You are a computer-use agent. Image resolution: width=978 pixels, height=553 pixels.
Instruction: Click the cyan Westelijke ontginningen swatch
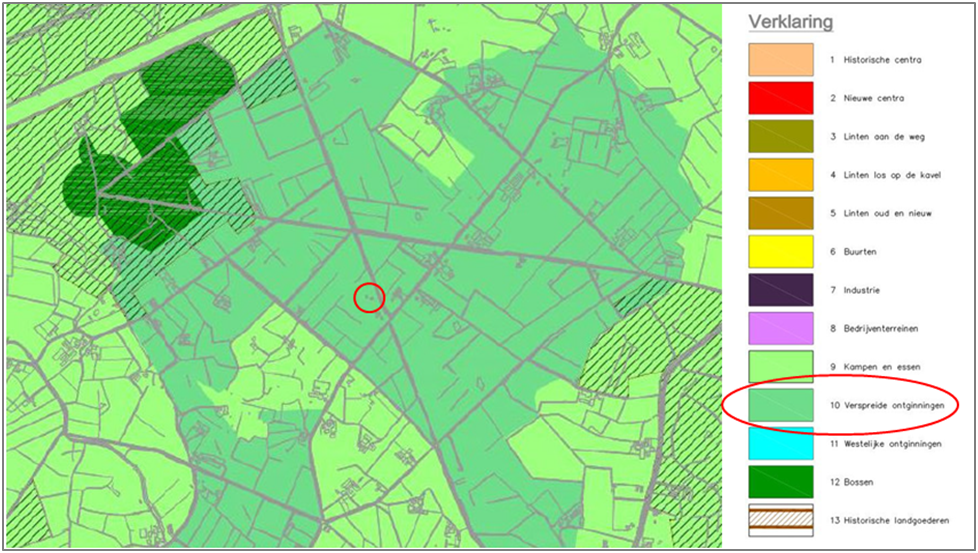click(781, 444)
